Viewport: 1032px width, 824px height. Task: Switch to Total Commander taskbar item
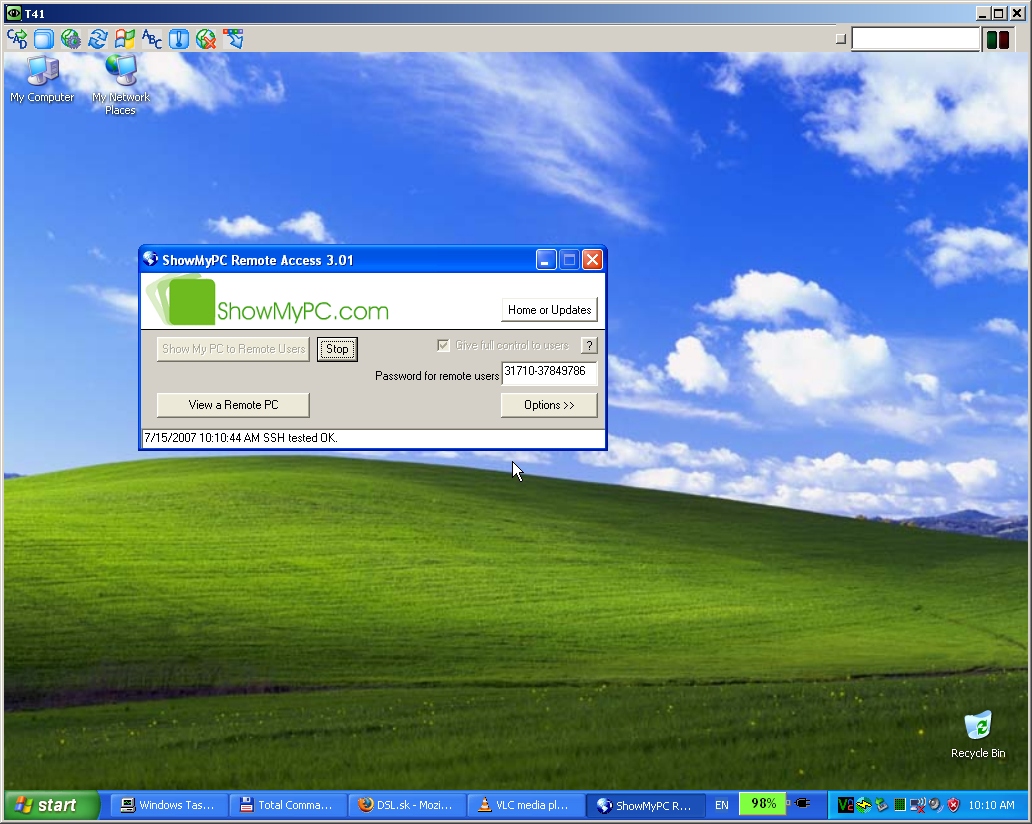[288, 805]
